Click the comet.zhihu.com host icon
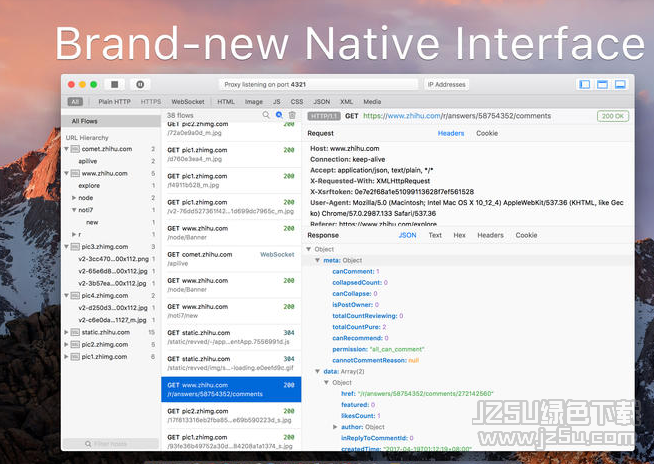Image resolution: width=654 pixels, height=464 pixels. tap(75, 149)
